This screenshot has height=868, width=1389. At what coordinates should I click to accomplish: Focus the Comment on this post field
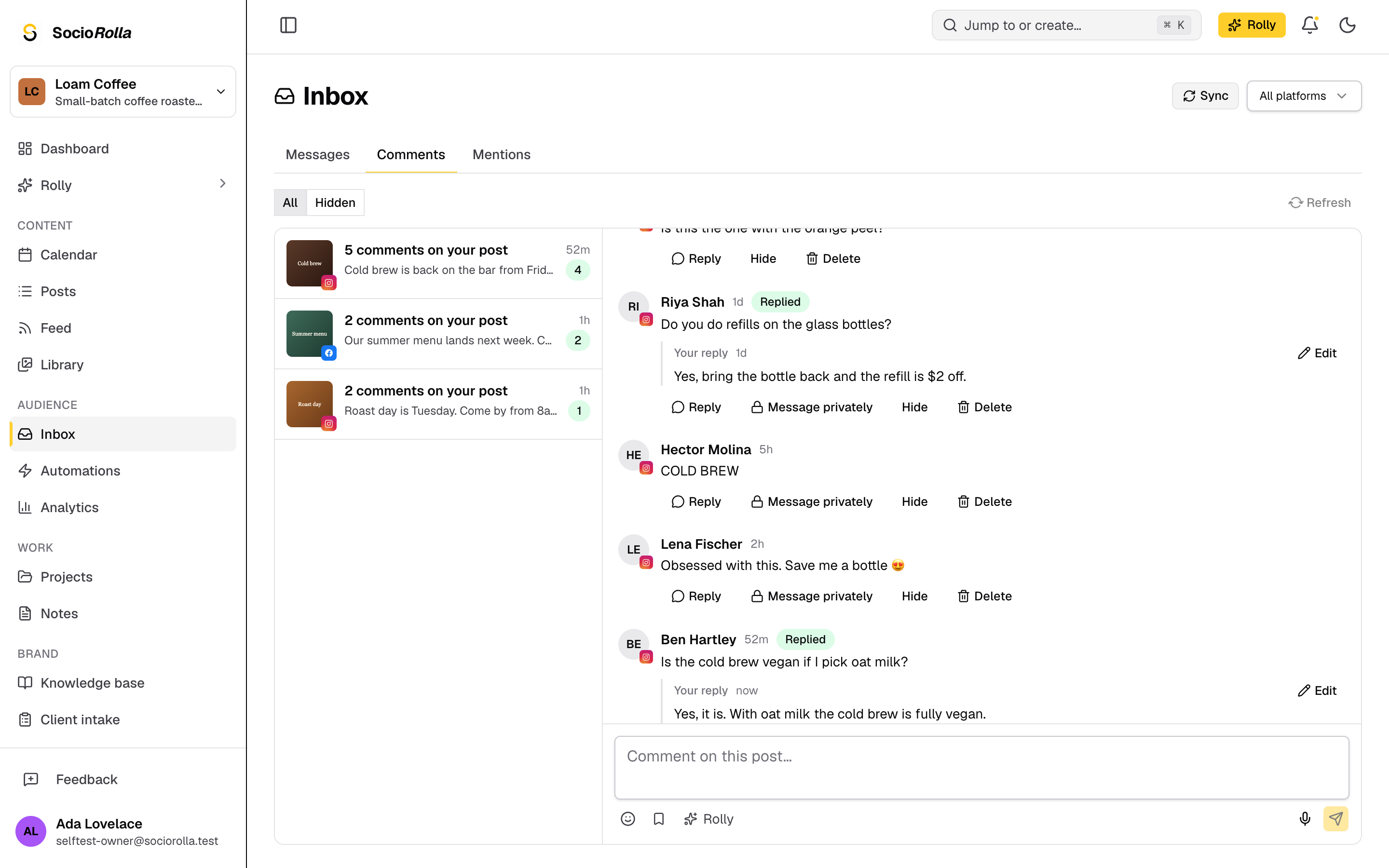pos(981,768)
